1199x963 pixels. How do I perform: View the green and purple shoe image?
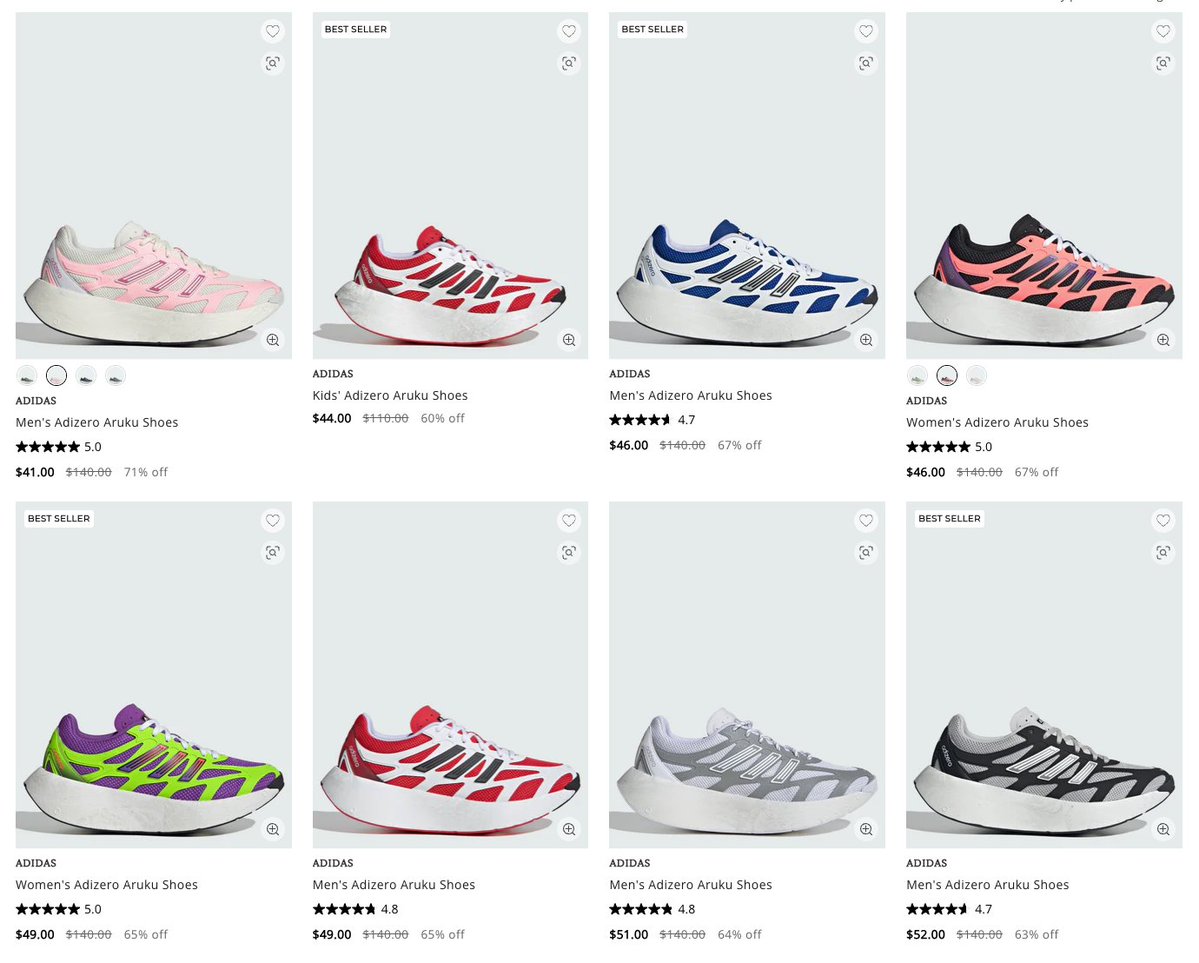pos(153,675)
